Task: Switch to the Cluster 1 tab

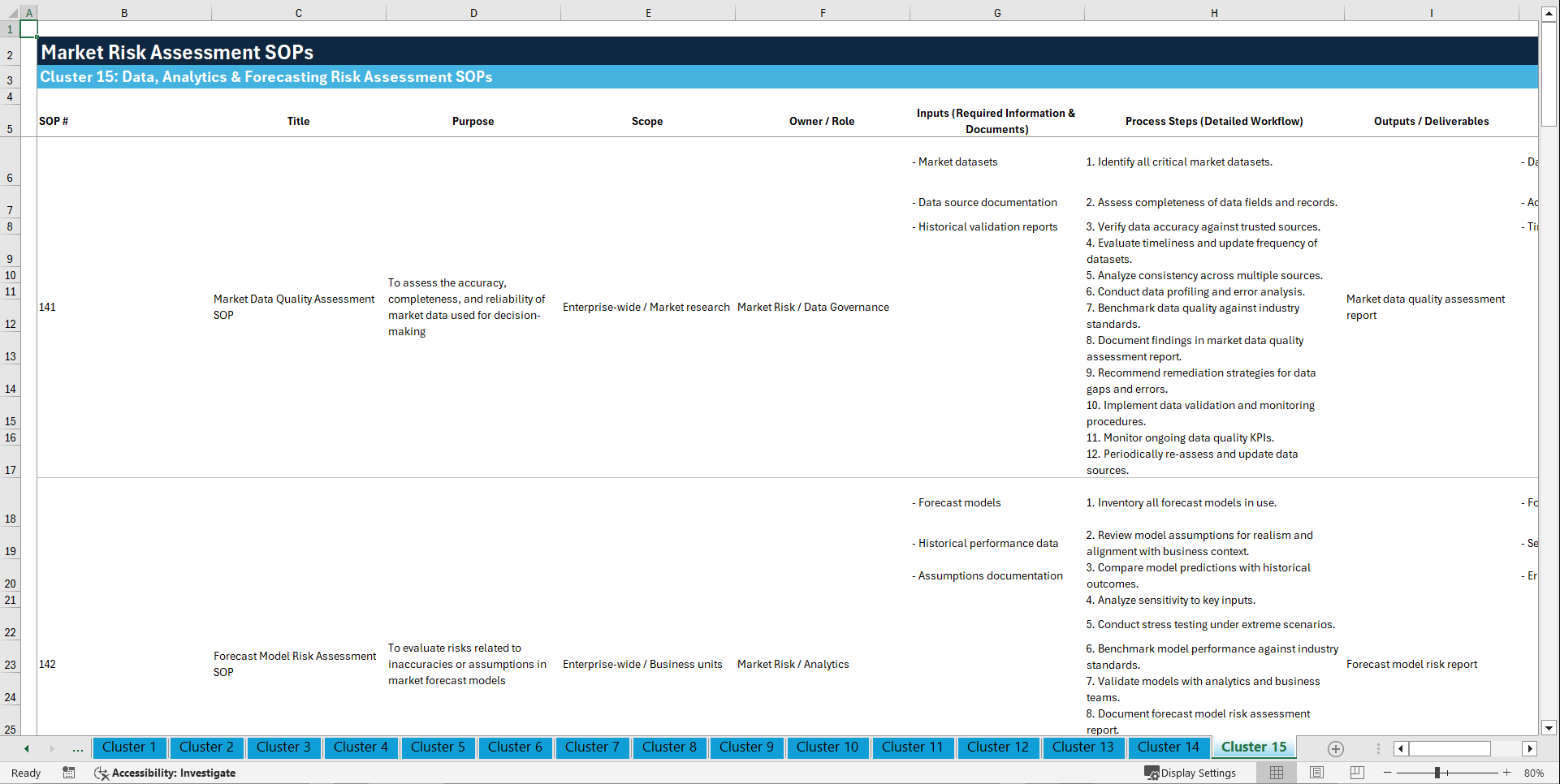Action: [x=129, y=747]
